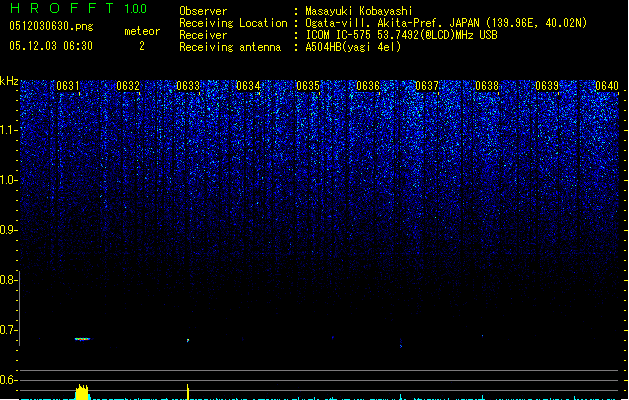Click the meteor label
Viewport: 629px width, 400px height.
[x=142, y=31]
